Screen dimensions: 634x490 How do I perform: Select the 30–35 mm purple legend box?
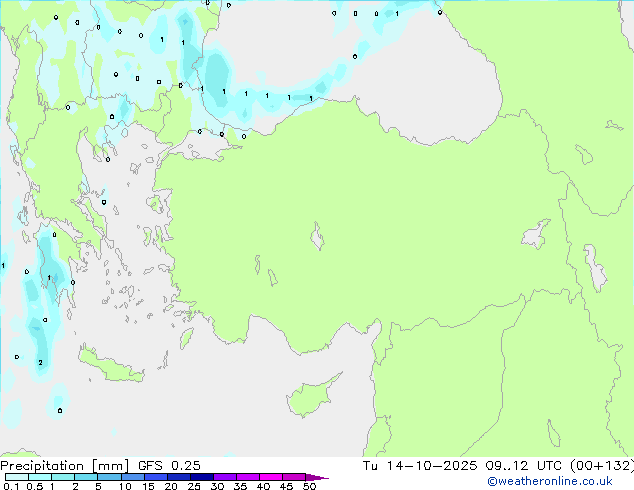[225, 477]
